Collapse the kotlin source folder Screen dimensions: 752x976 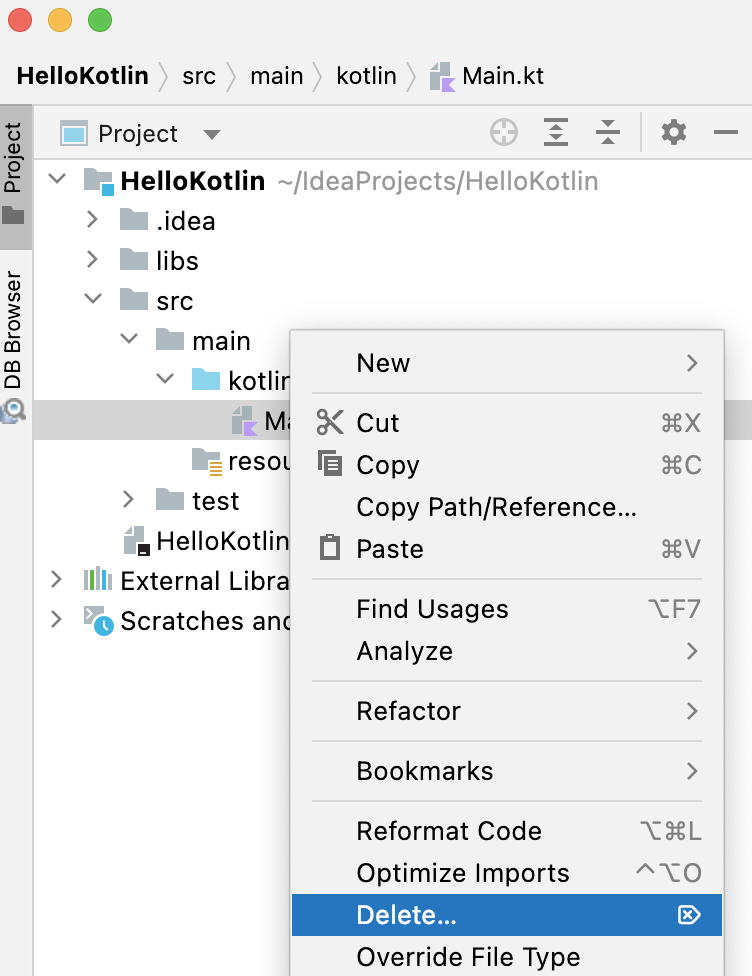pos(165,378)
